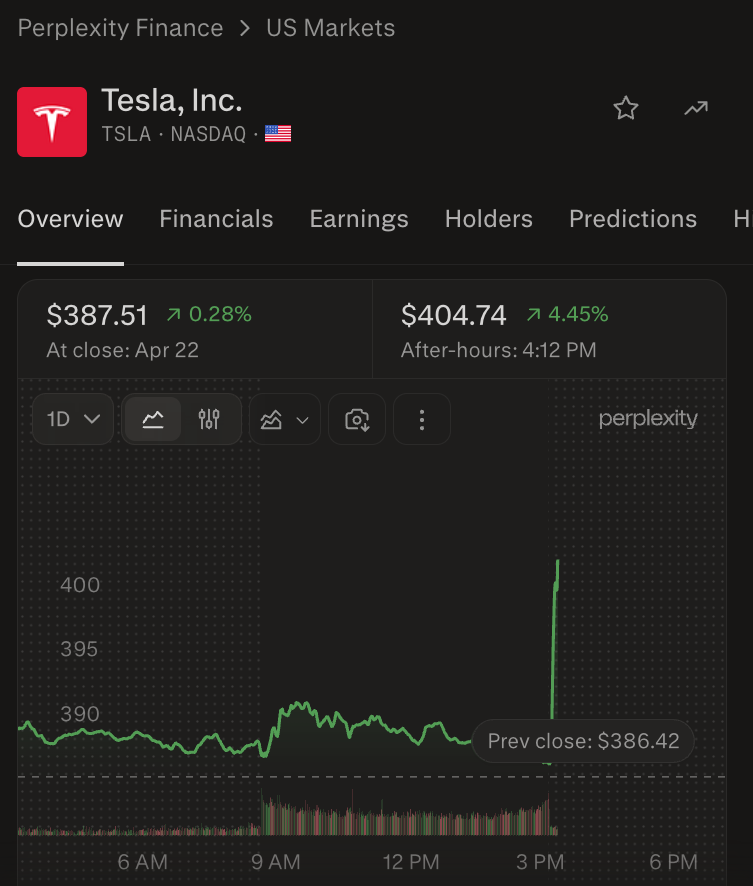View the Predictions tab
The image size is (753, 886).
(x=633, y=219)
